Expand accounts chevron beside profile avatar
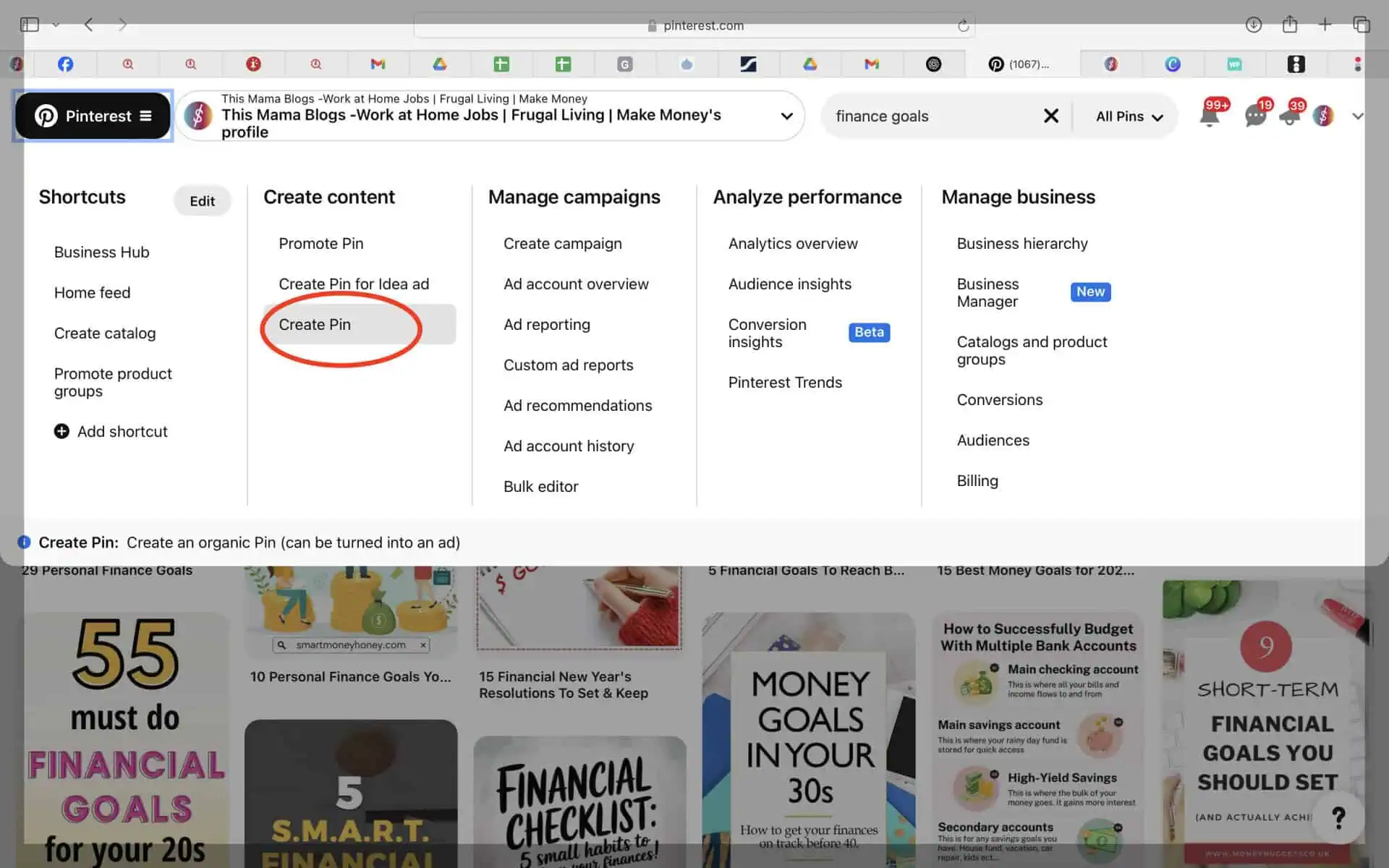The width and height of the screenshot is (1389, 868). coord(1357,116)
